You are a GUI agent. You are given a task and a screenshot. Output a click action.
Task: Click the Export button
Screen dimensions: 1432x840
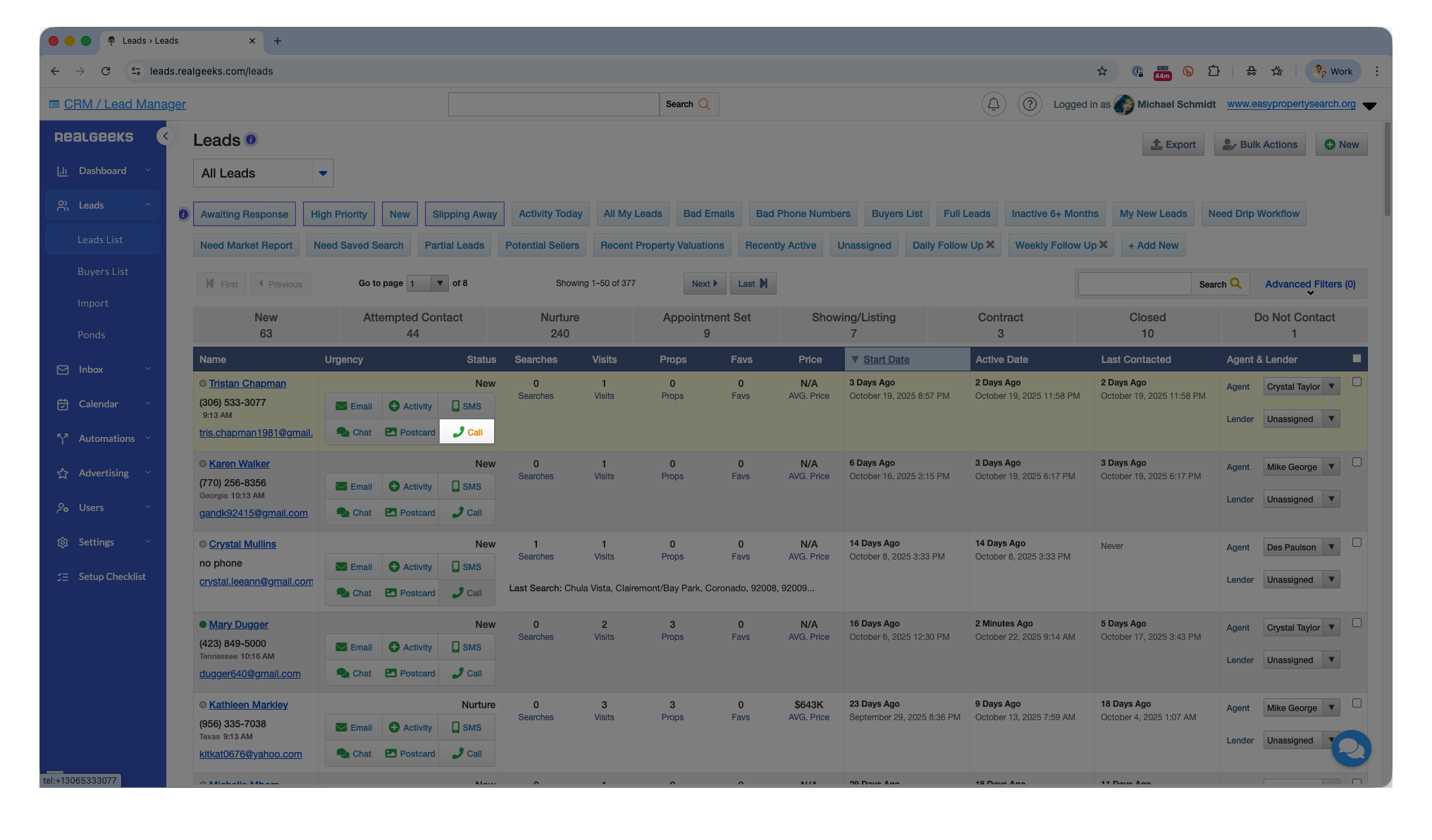[x=1173, y=144]
